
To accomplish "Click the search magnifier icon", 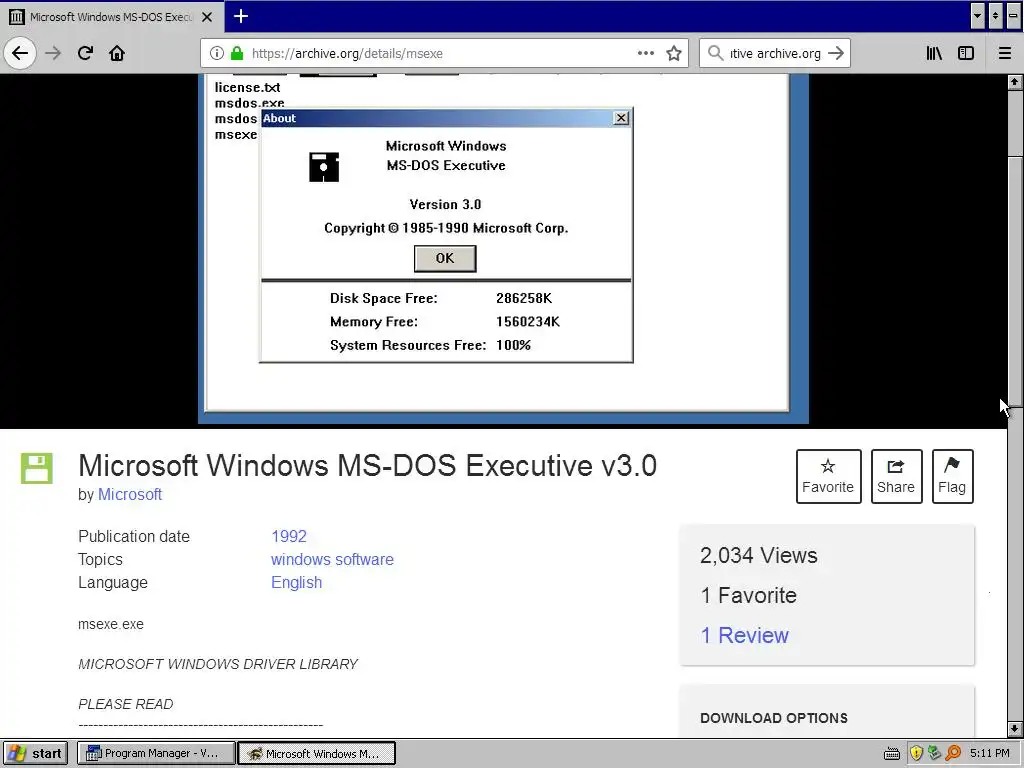I will pyautogui.click(x=716, y=53).
